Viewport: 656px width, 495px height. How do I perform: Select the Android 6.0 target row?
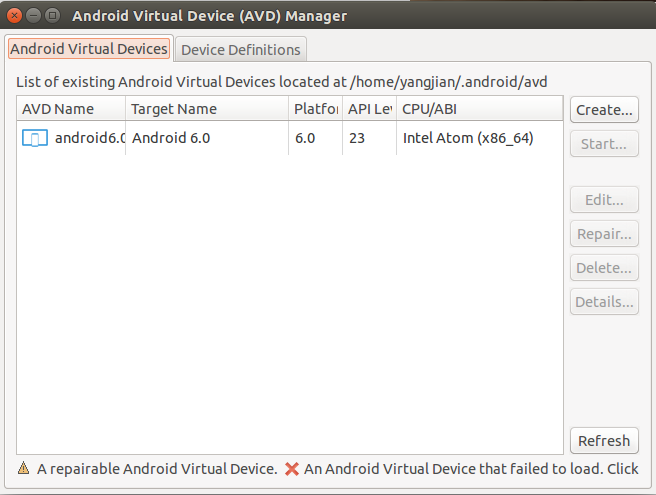click(x=290, y=138)
